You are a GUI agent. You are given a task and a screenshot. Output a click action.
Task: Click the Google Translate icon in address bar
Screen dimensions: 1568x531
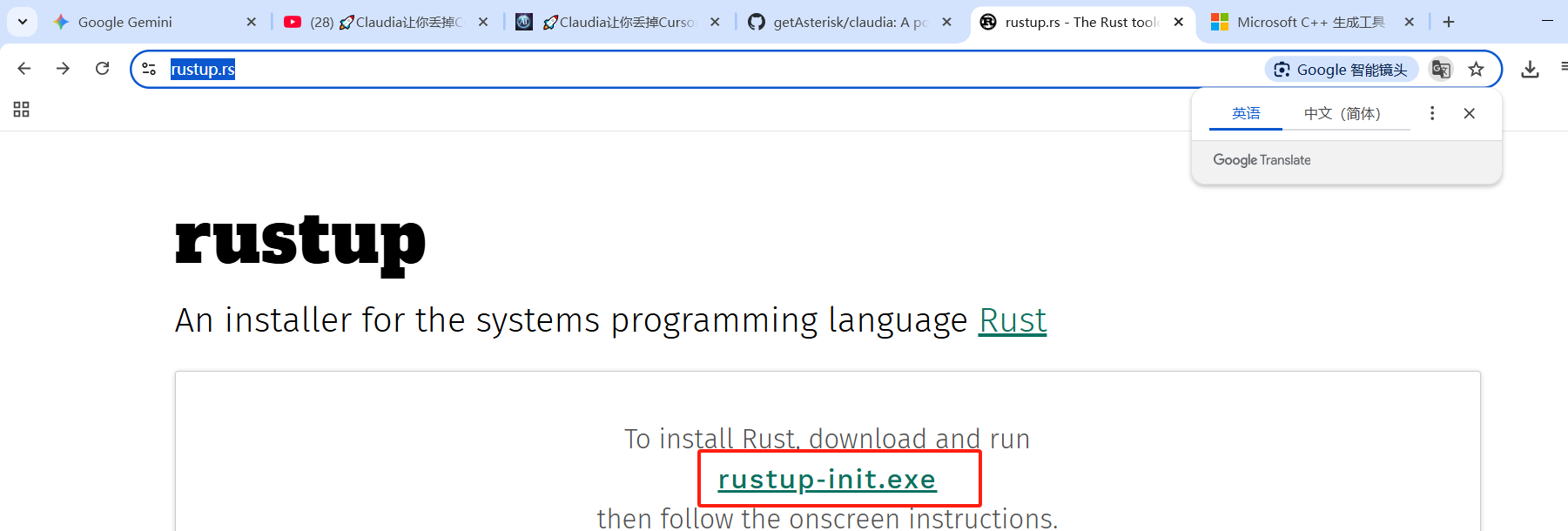(1441, 69)
